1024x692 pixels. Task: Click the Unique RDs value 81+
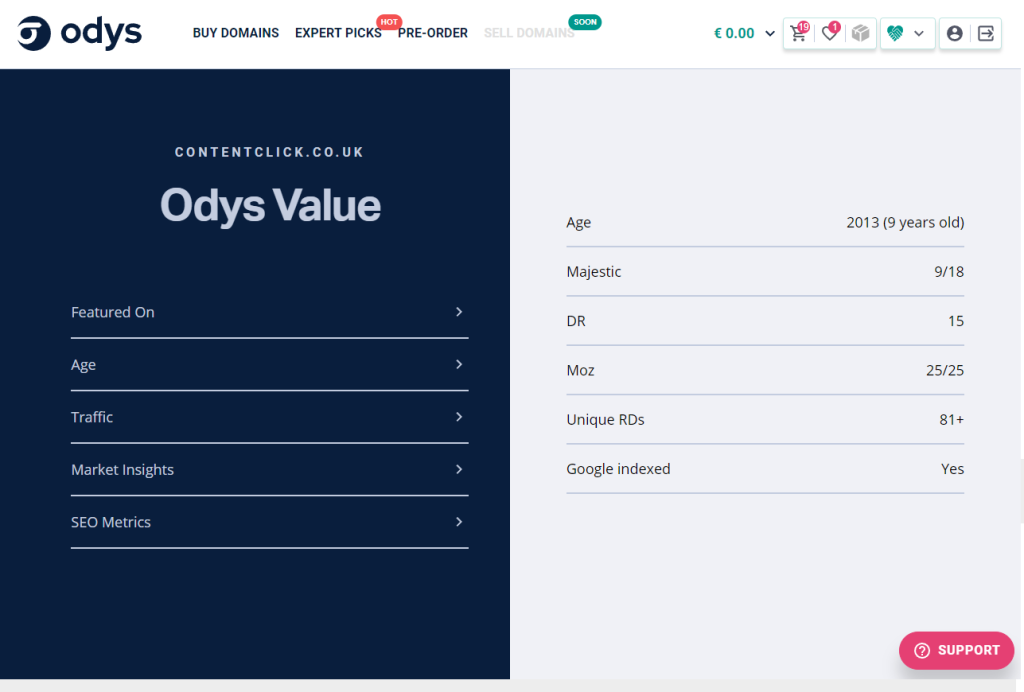952,420
